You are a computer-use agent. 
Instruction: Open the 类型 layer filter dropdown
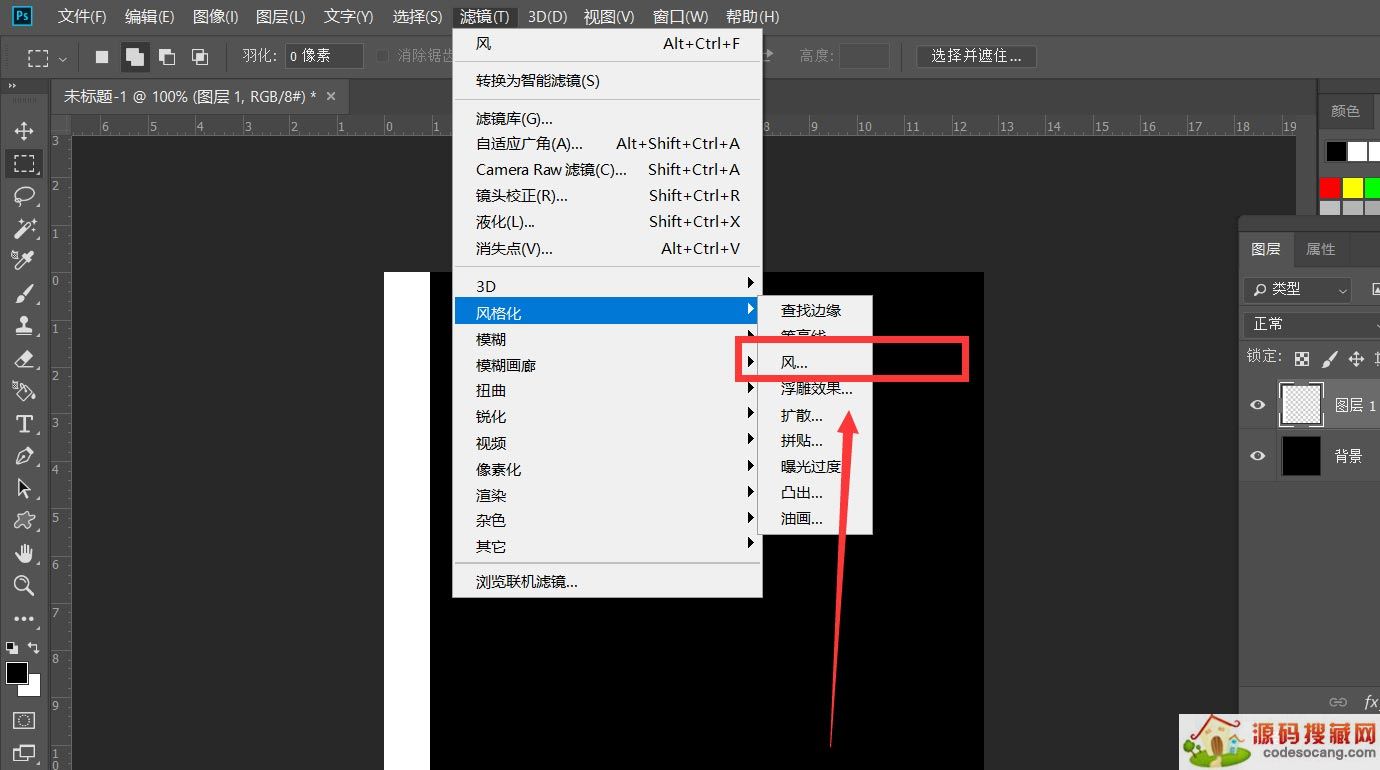click(1298, 289)
